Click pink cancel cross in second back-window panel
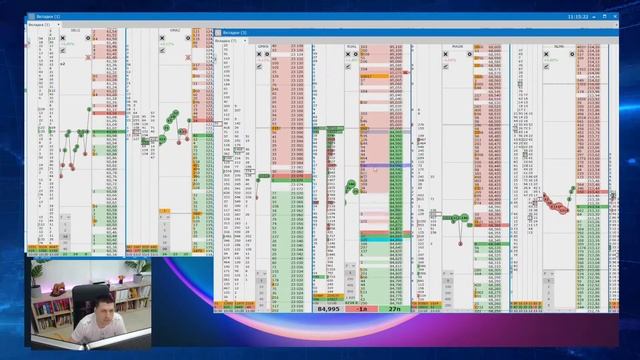The width and height of the screenshot is (640, 360). (188, 58)
